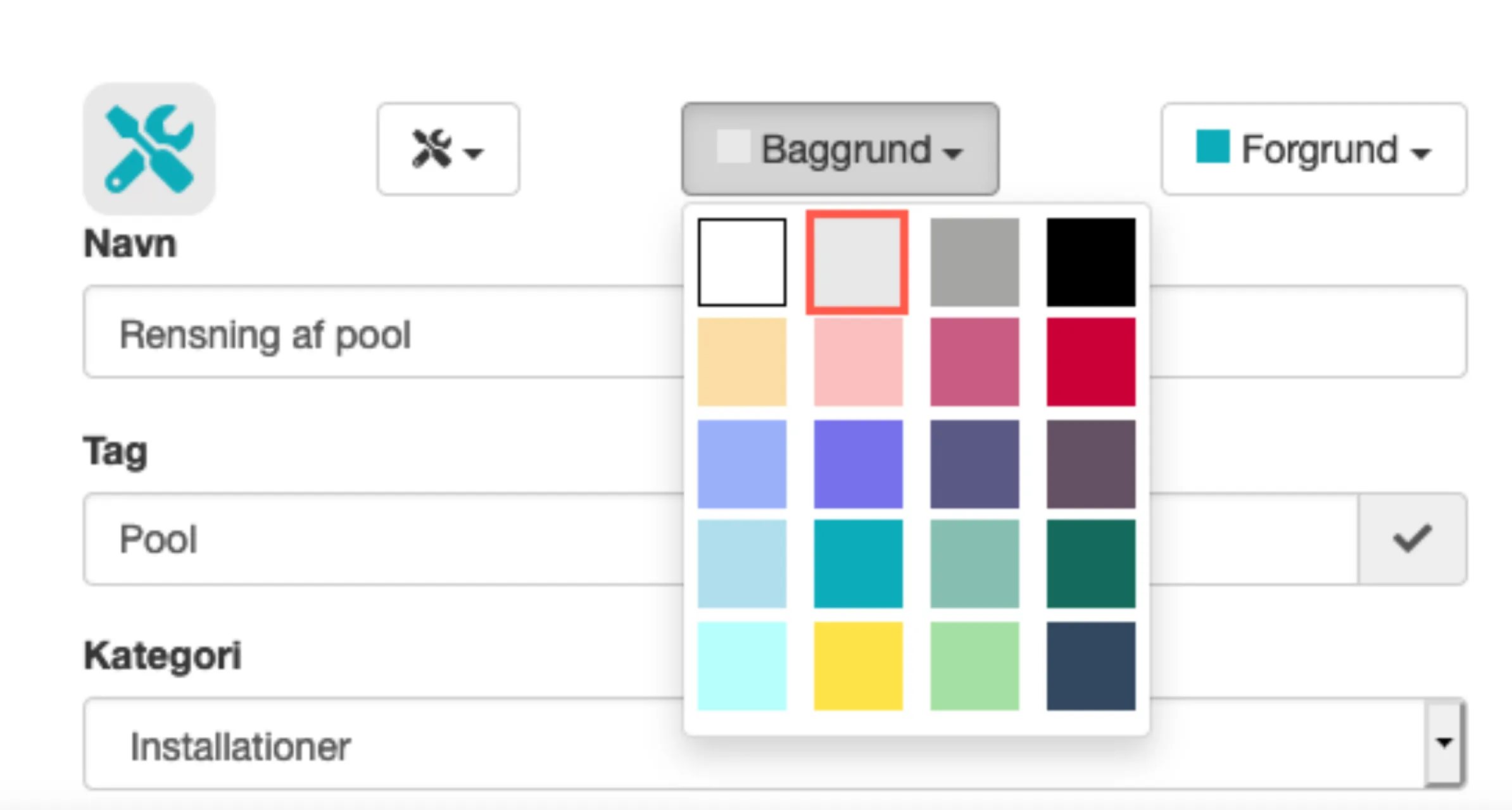
Task: Choose the peach orange swatch
Action: [x=742, y=362]
